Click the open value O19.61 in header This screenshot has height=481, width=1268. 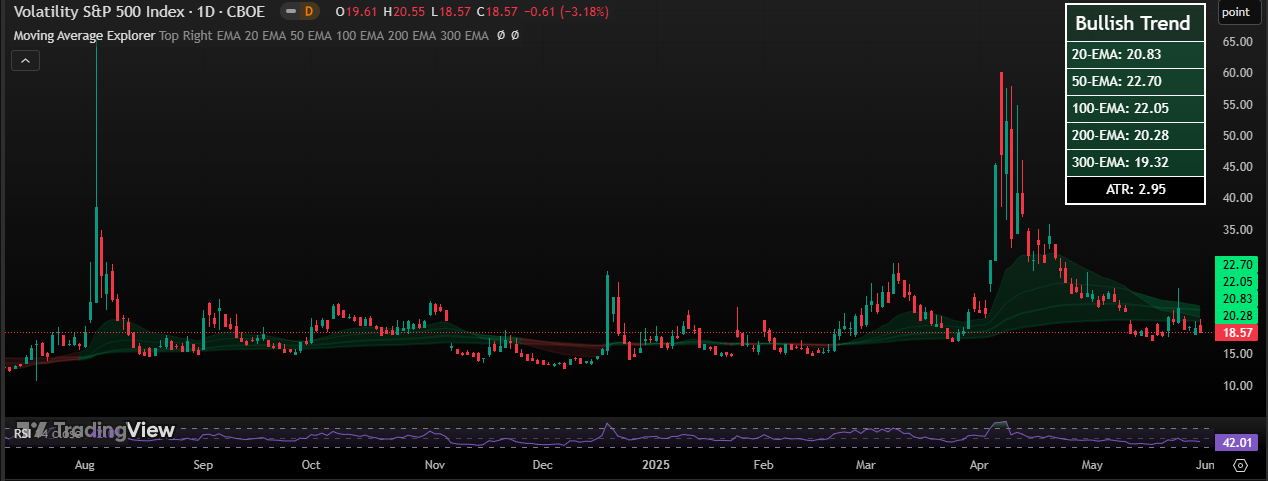355,12
